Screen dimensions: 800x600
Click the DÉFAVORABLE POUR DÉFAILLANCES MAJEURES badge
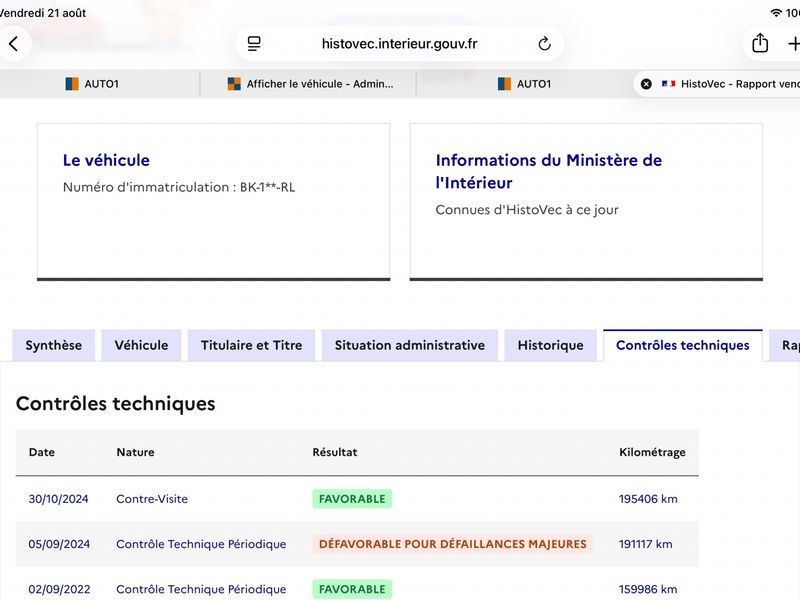point(453,544)
